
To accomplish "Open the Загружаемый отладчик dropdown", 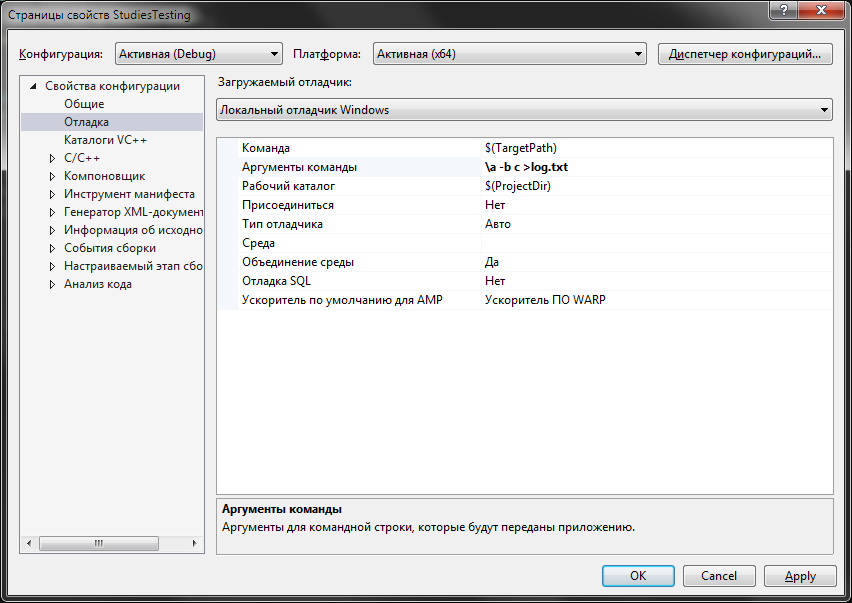I will pos(525,110).
